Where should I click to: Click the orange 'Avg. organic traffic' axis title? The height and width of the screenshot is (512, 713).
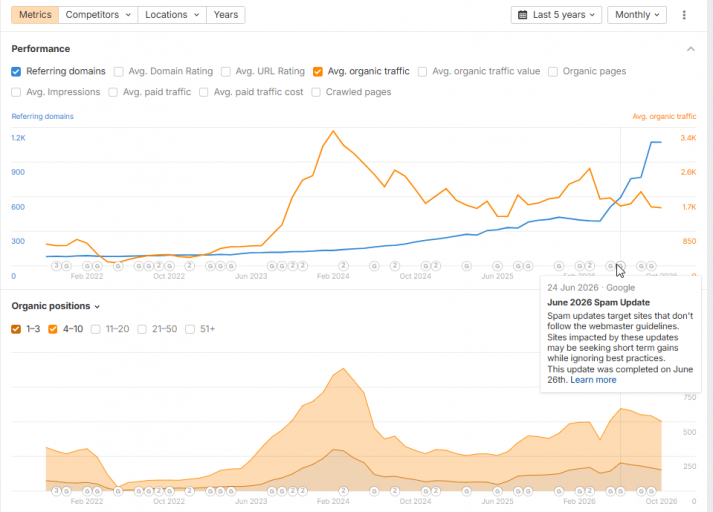pyautogui.click(x=664, y=116)
